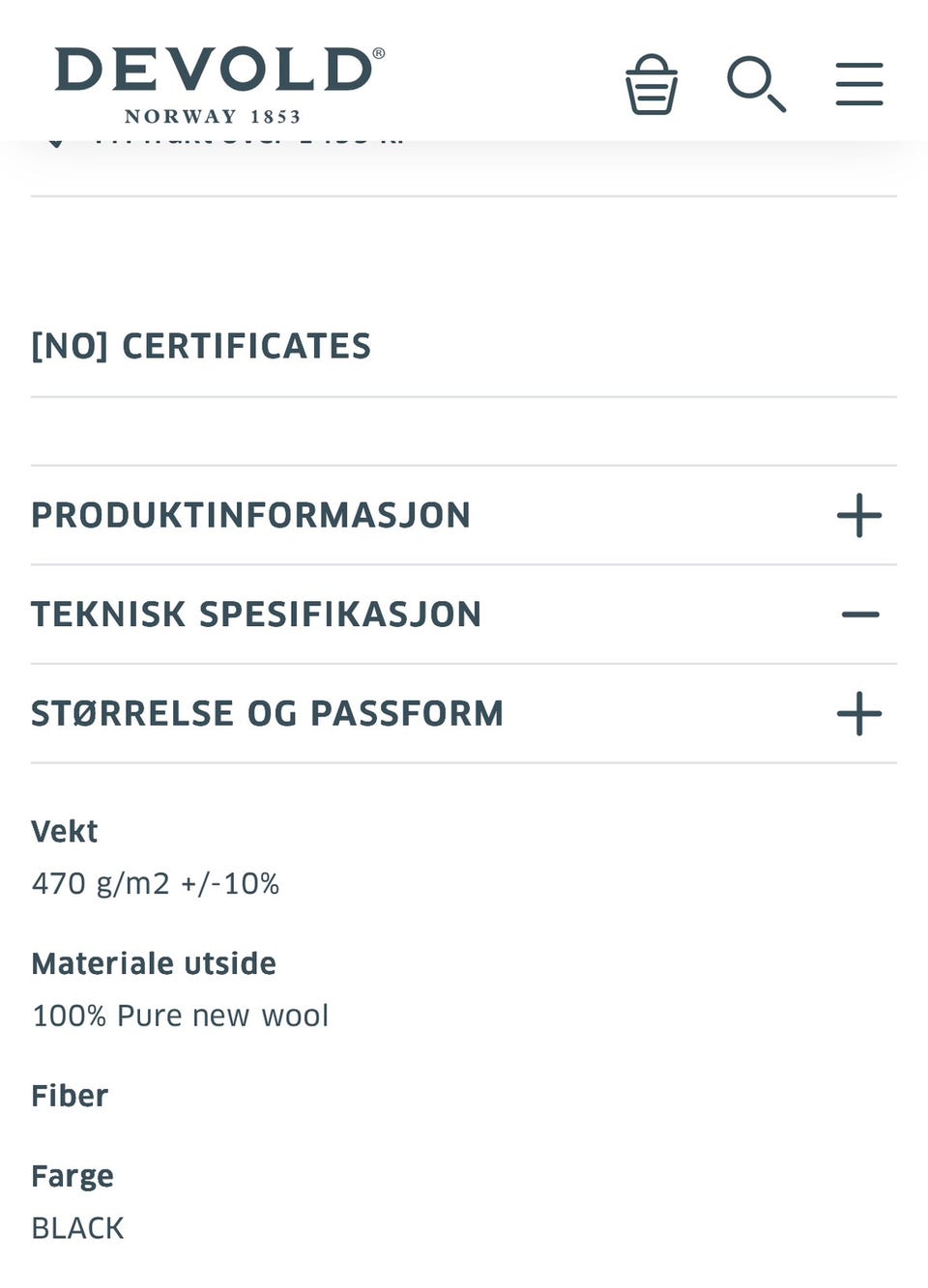Screen dimensions: 928x1288
Task: Expand Størrelse og passform with the plus icon
Action: pos(859,714)
